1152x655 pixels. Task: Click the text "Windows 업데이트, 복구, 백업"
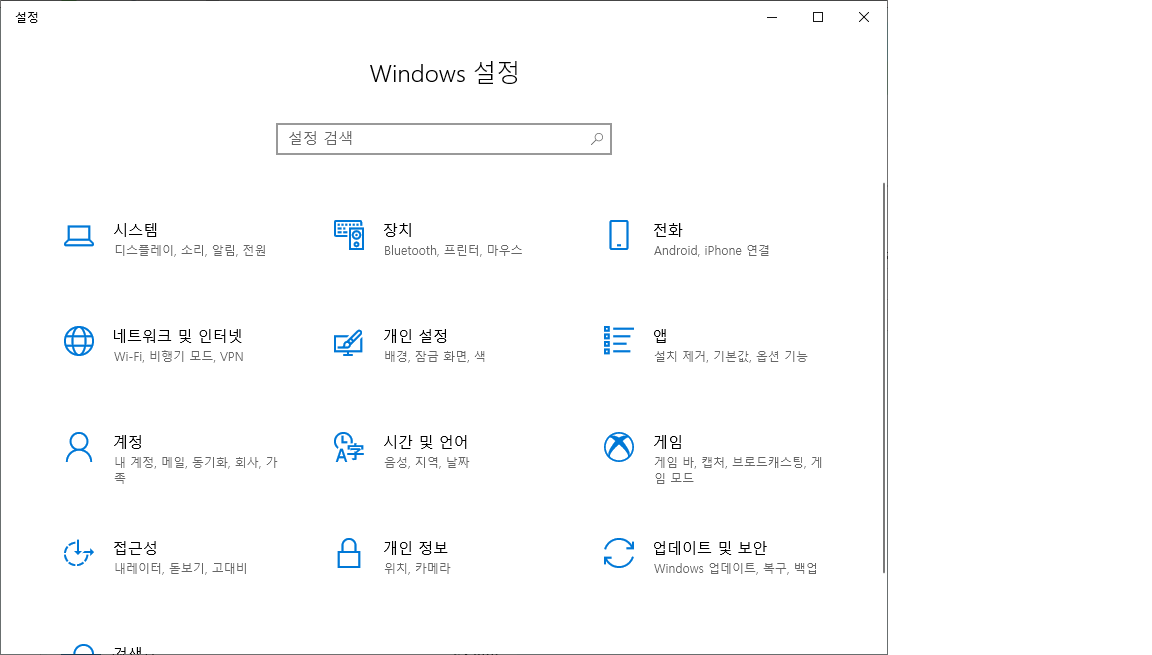[x=735, y=568]
